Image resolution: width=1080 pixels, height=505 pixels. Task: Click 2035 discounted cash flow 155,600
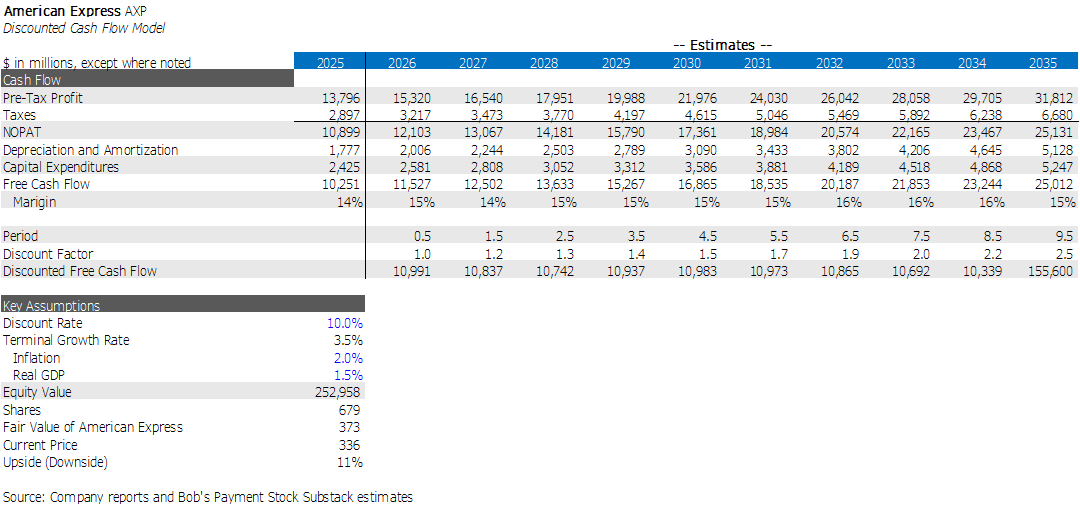tap(1050, 271)
